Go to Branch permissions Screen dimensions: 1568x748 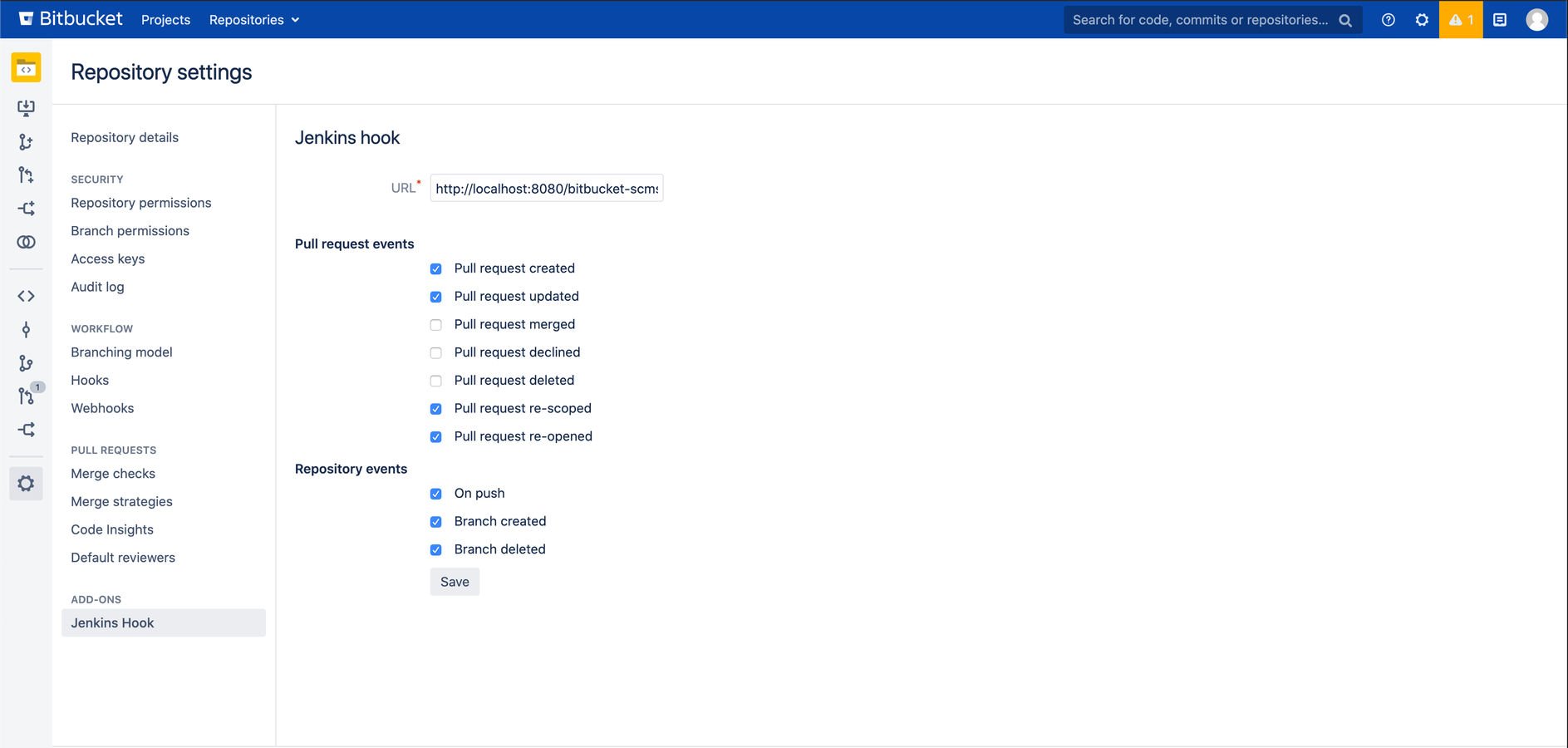pos(130,231)
